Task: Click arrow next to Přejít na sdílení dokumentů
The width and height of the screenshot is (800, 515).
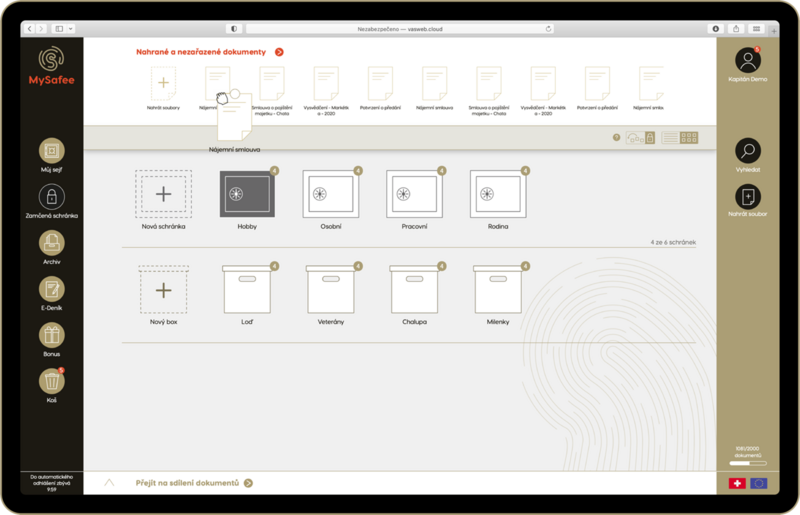Action: [248, 483]
